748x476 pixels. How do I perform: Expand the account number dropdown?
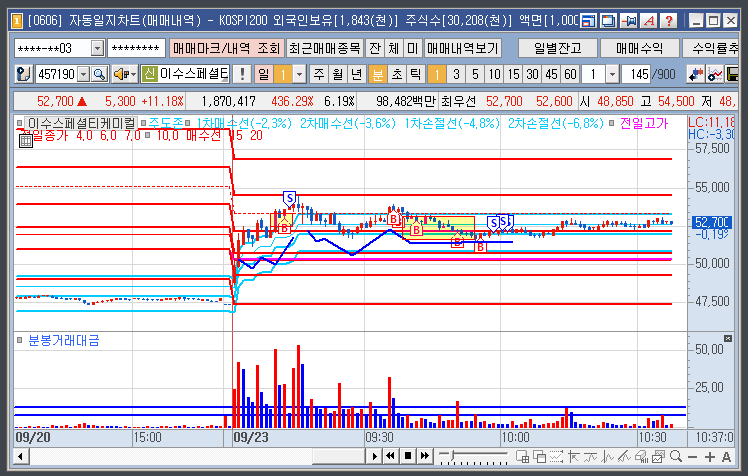[x=97, y=48]
